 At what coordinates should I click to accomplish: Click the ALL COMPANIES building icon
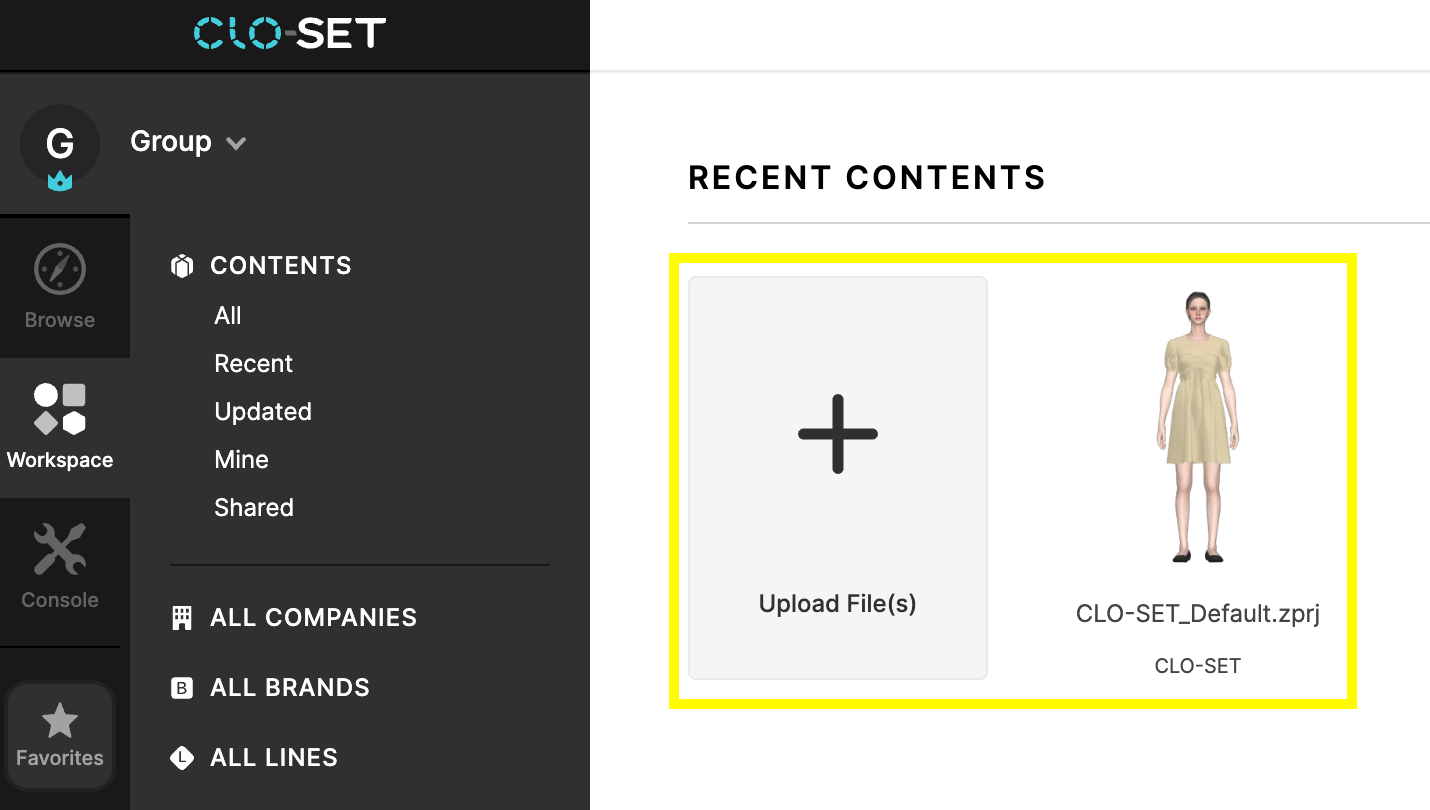181,617
